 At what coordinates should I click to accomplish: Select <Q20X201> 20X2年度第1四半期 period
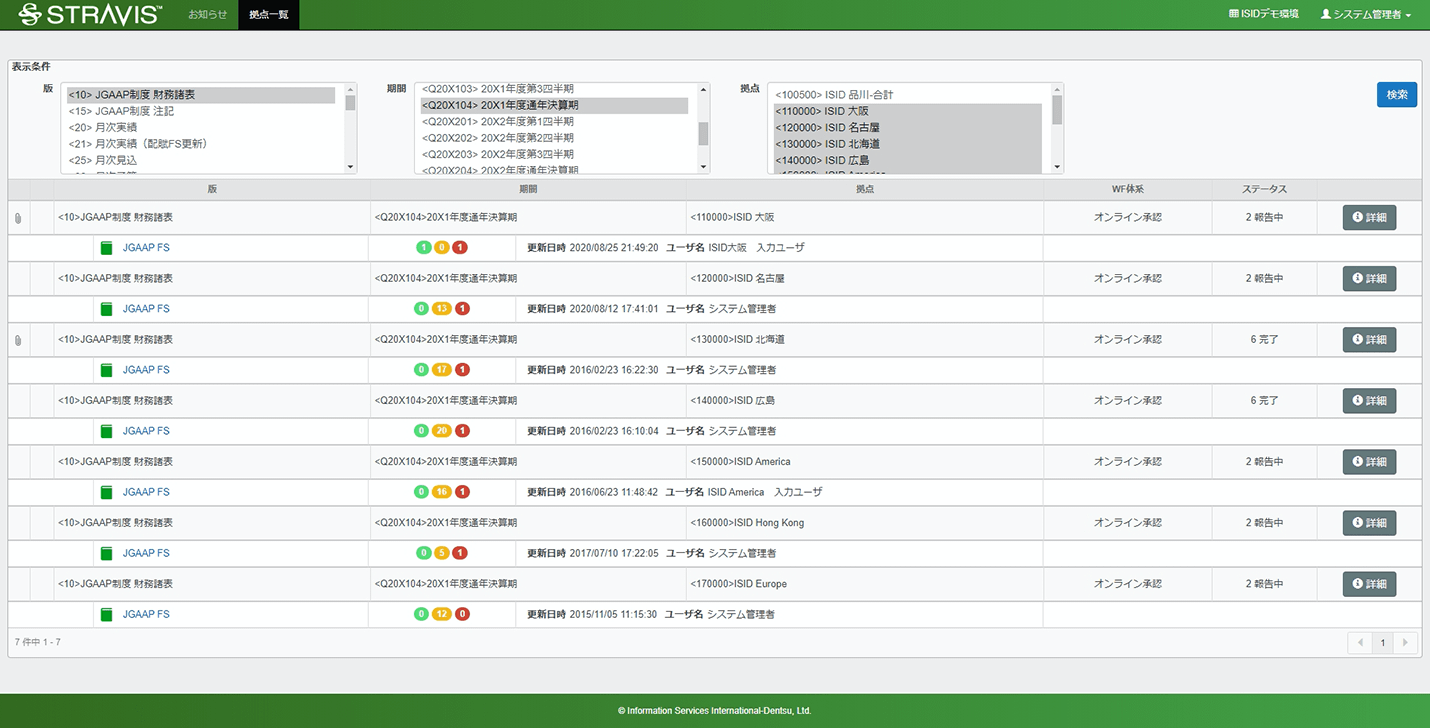tap(554, 121)
